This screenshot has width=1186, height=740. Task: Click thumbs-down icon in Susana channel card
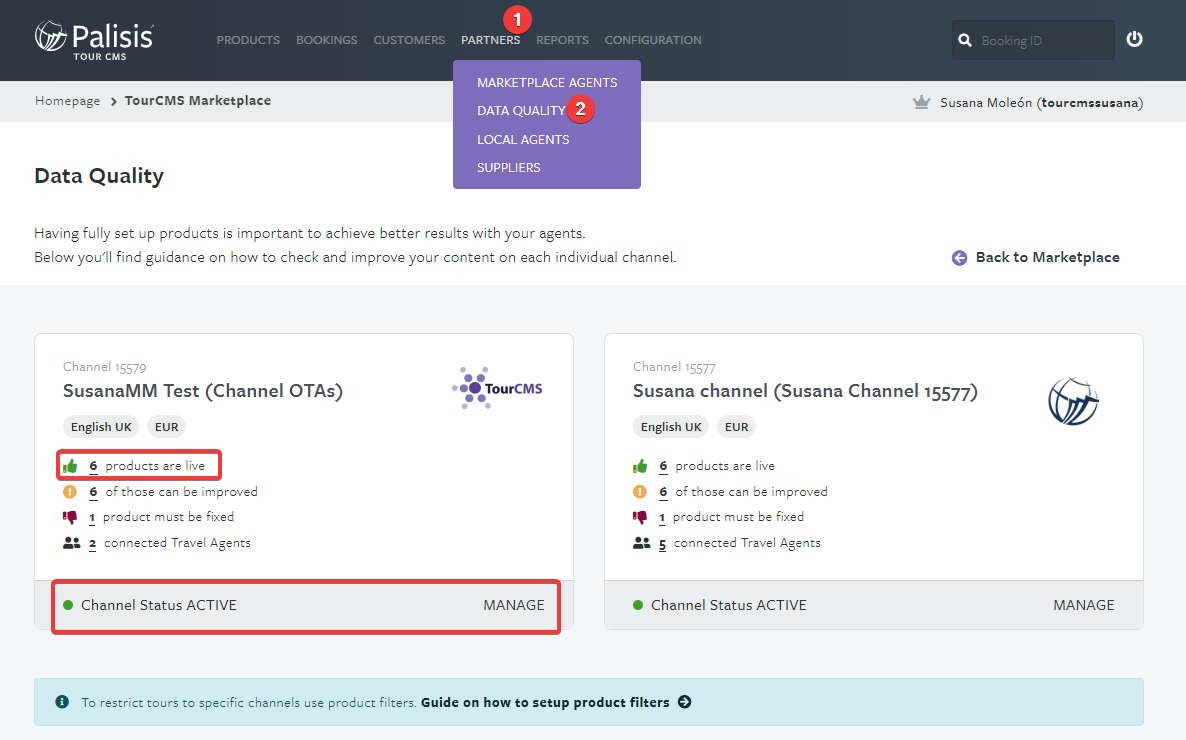pyautogui.click(x=640, y=518)
